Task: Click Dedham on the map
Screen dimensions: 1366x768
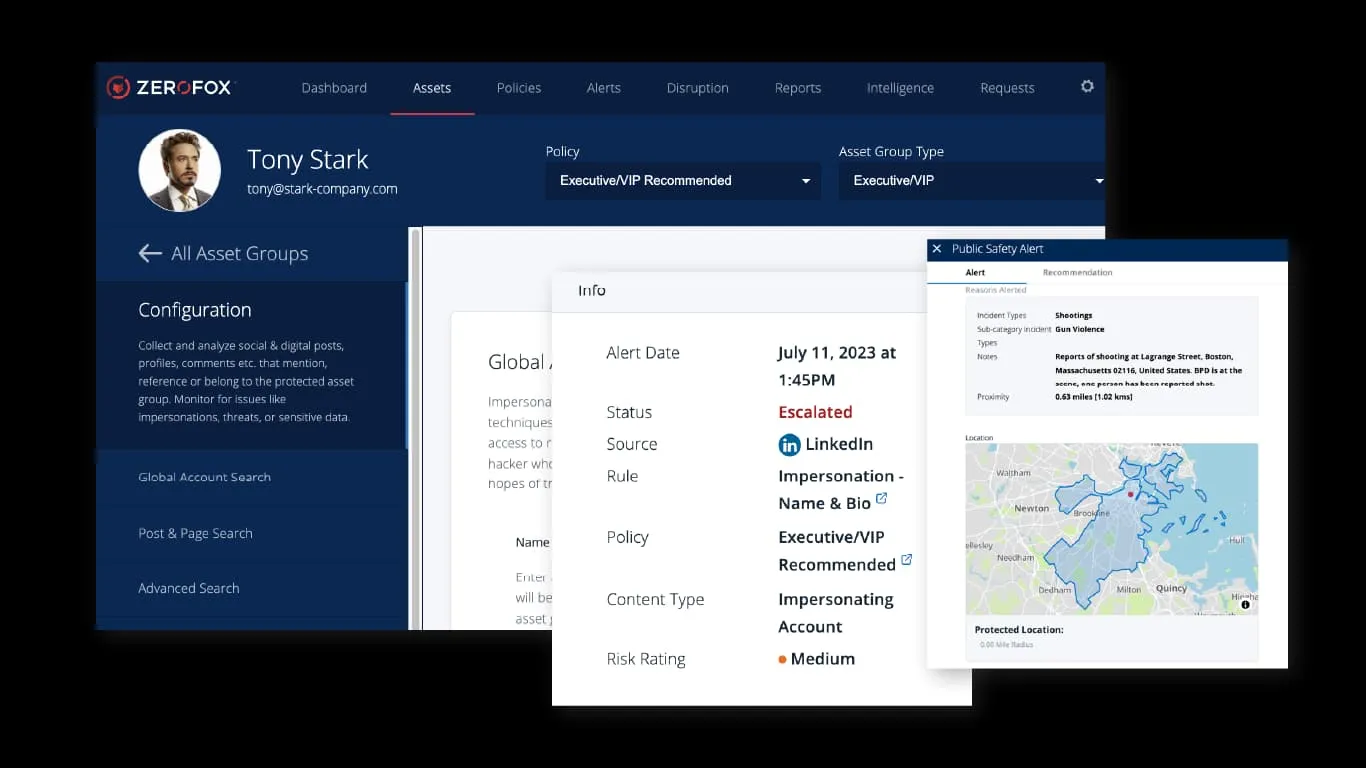Action: [1054, 590]
